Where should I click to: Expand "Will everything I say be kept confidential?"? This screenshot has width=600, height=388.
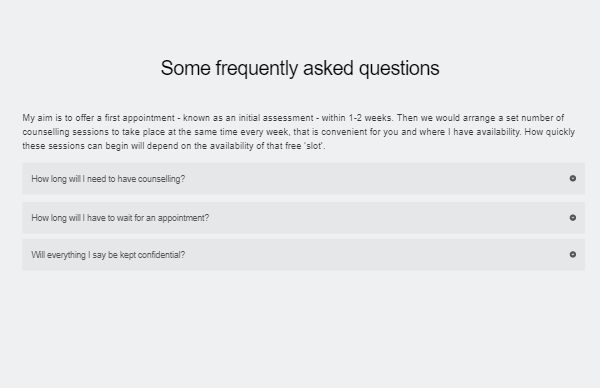303,255
